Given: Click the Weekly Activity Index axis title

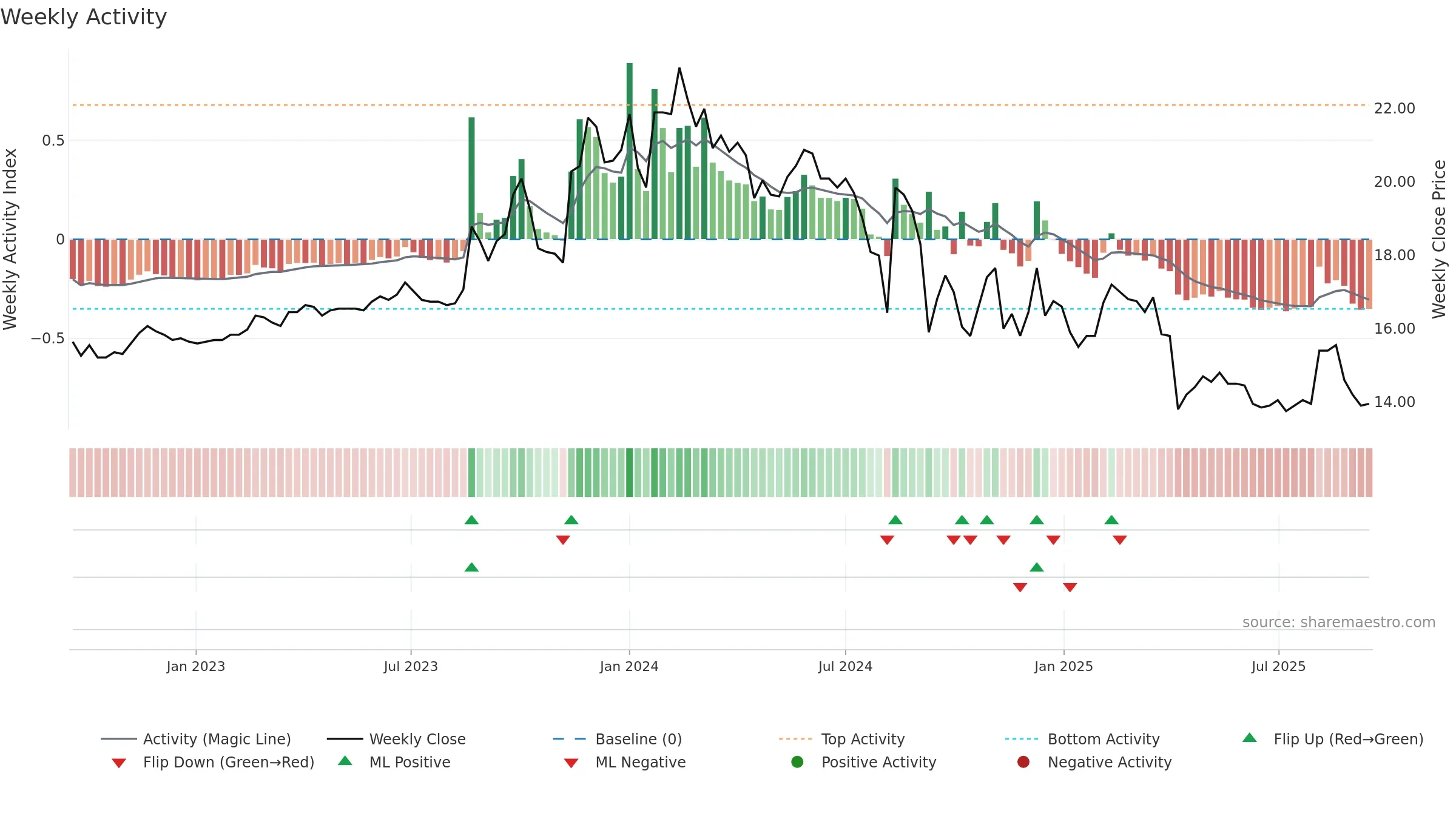Looking at the screenshot, I should (x=10, y=240).
